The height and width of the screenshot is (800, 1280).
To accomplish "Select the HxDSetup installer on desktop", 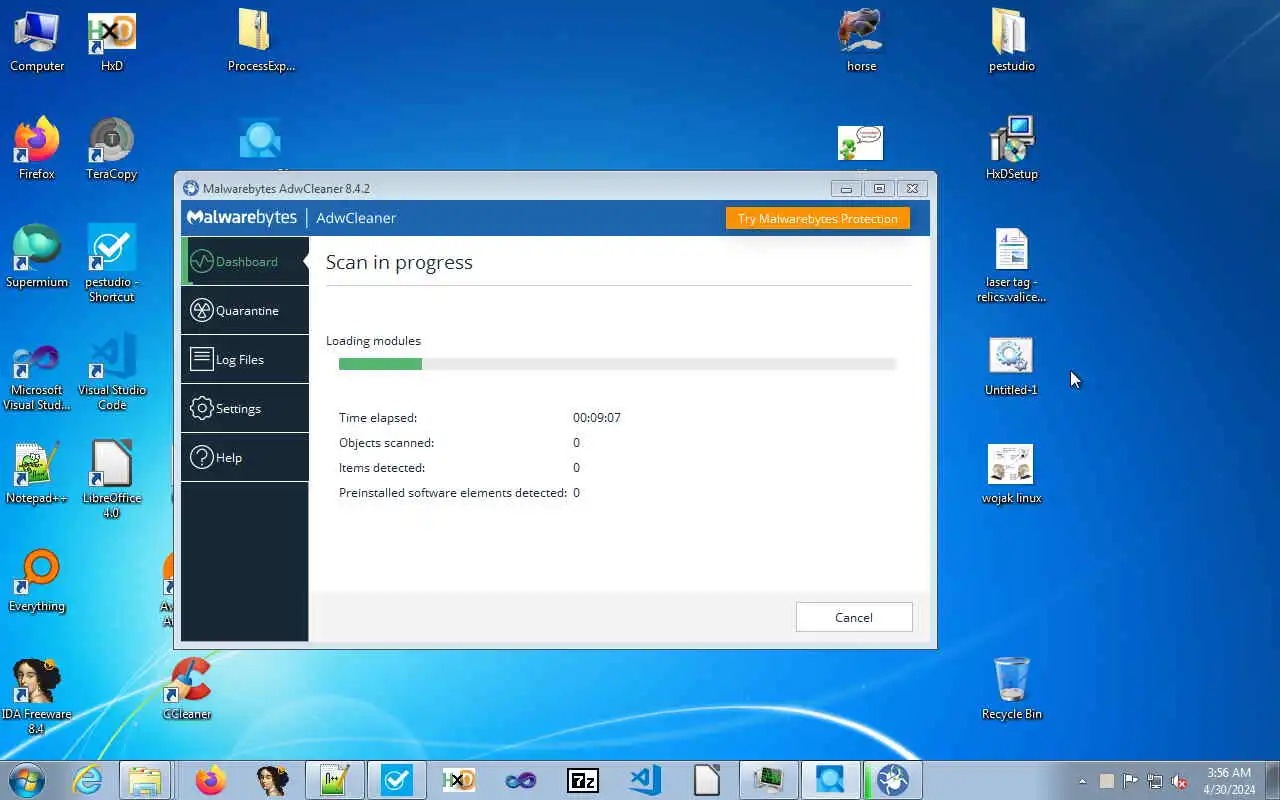I will tap(1011, 149).
